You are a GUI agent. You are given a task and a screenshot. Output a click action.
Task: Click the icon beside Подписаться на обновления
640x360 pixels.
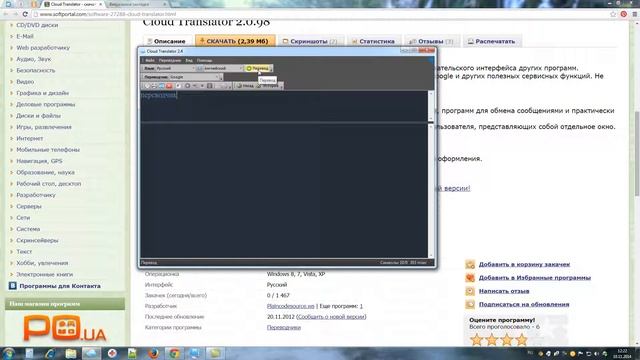[x=470, y=304]
